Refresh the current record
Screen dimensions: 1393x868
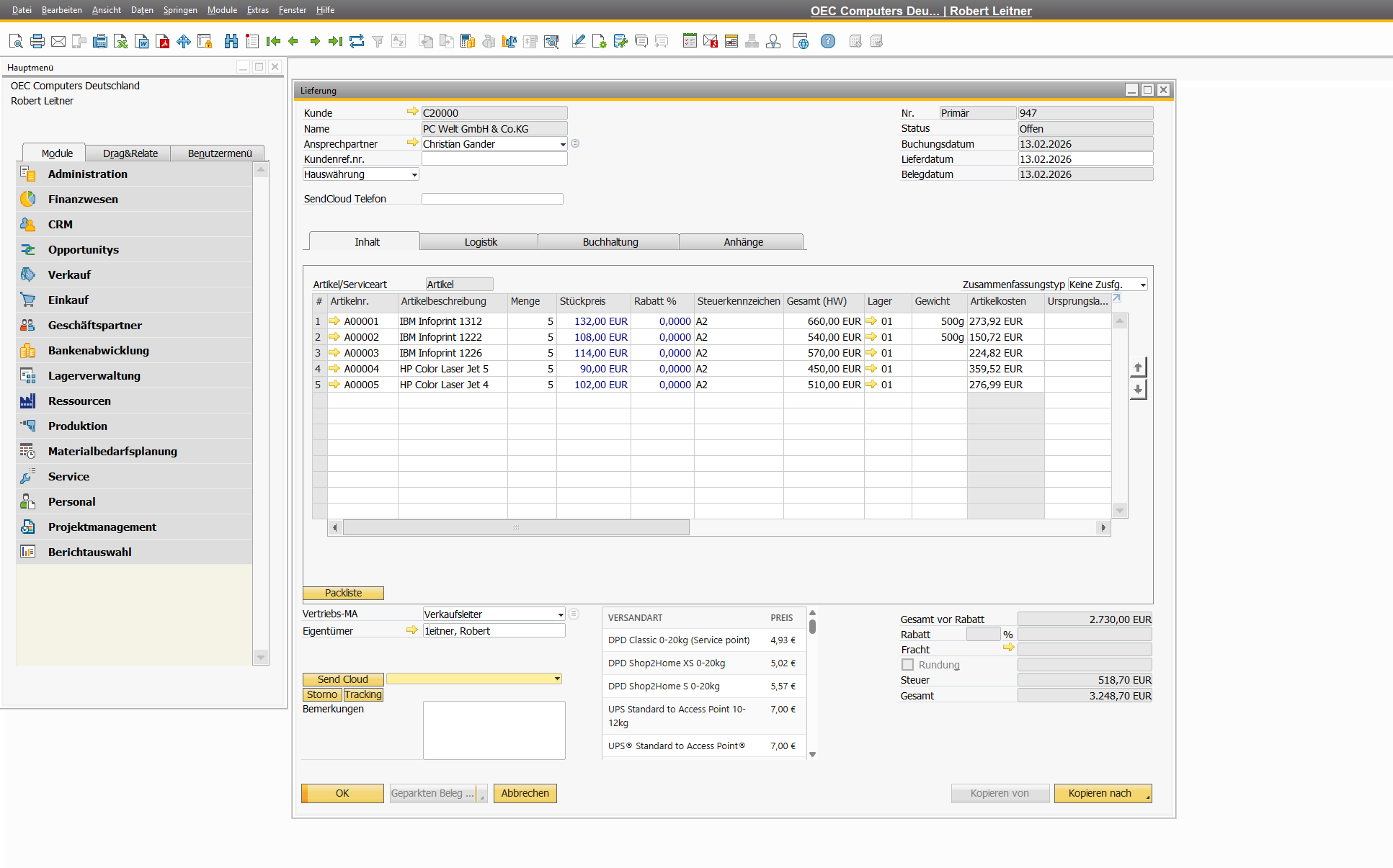point(356,41)
